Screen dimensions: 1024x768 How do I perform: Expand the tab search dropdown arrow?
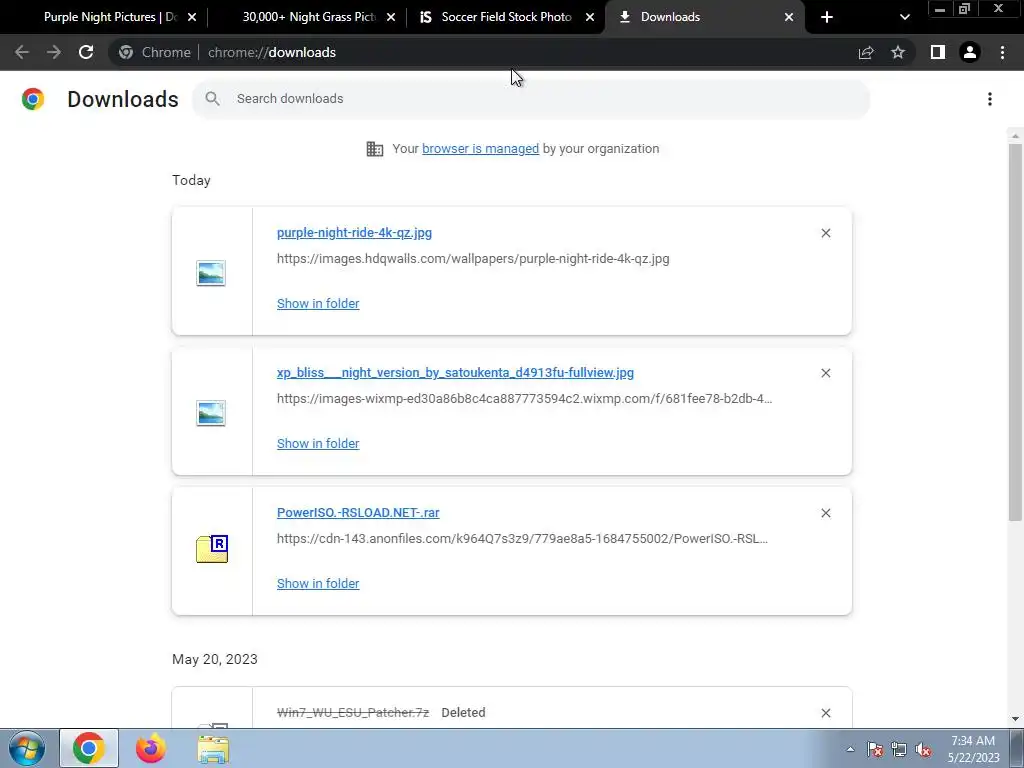tap(904, 17)
